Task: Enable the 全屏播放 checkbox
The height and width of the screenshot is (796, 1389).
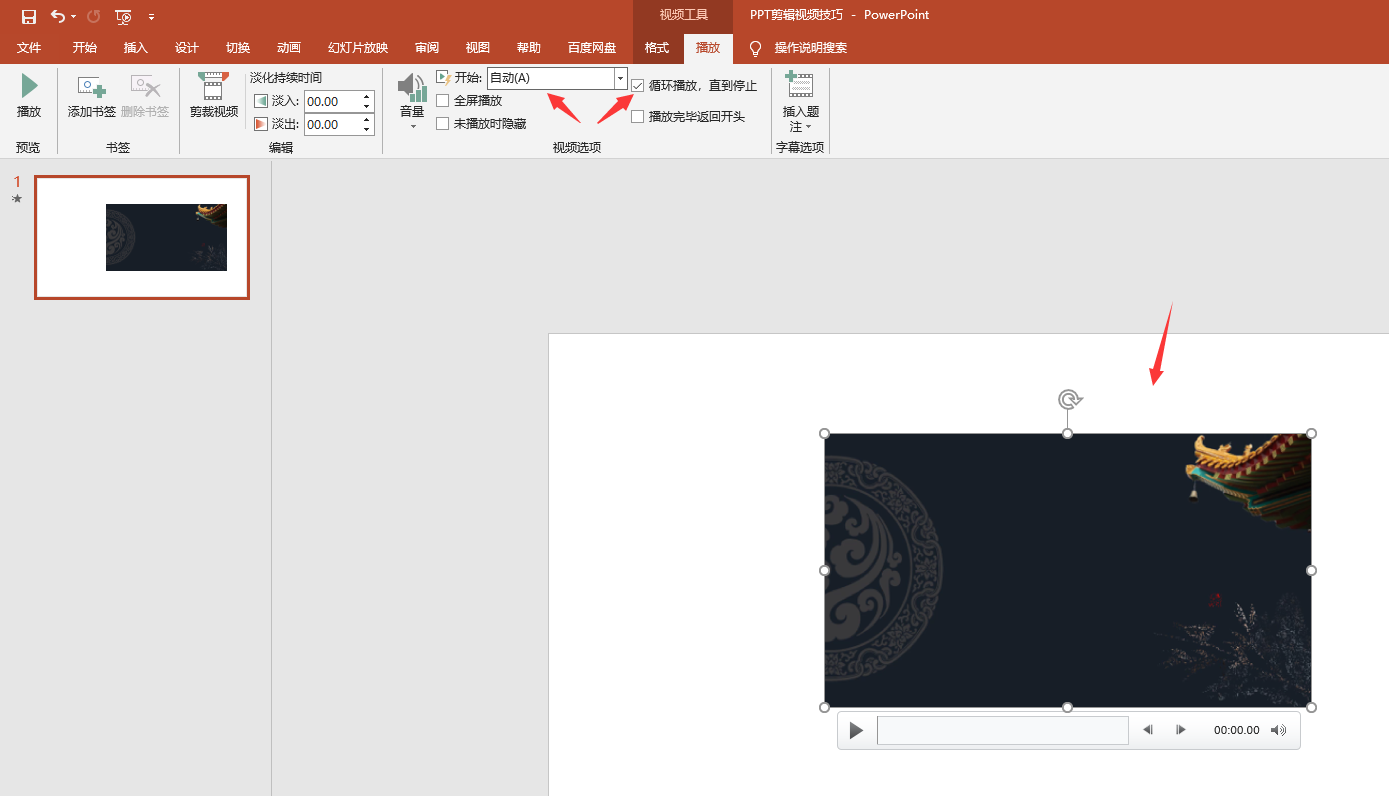Action: 443,101
